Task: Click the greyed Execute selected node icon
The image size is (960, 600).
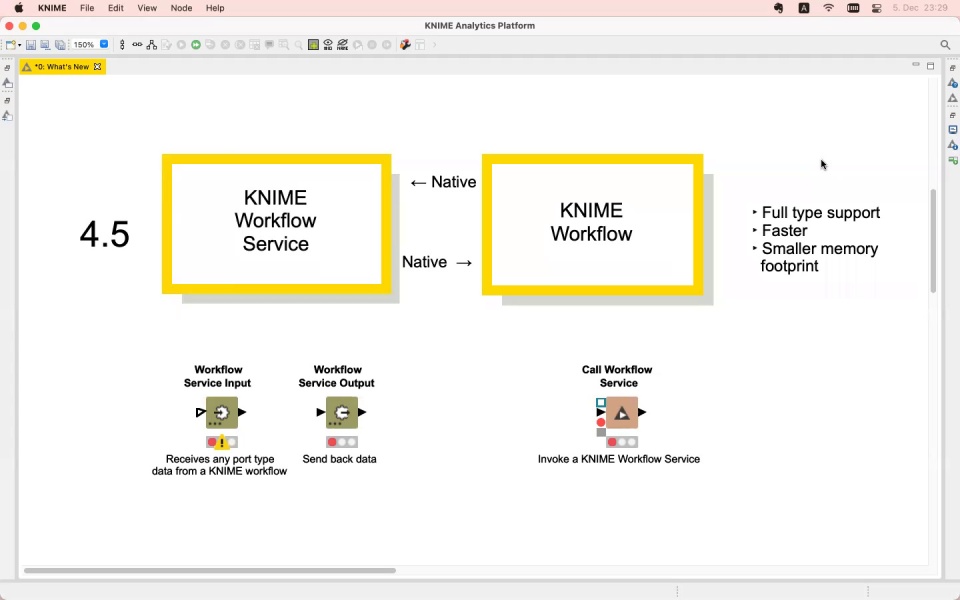Action: pos(181,45)
